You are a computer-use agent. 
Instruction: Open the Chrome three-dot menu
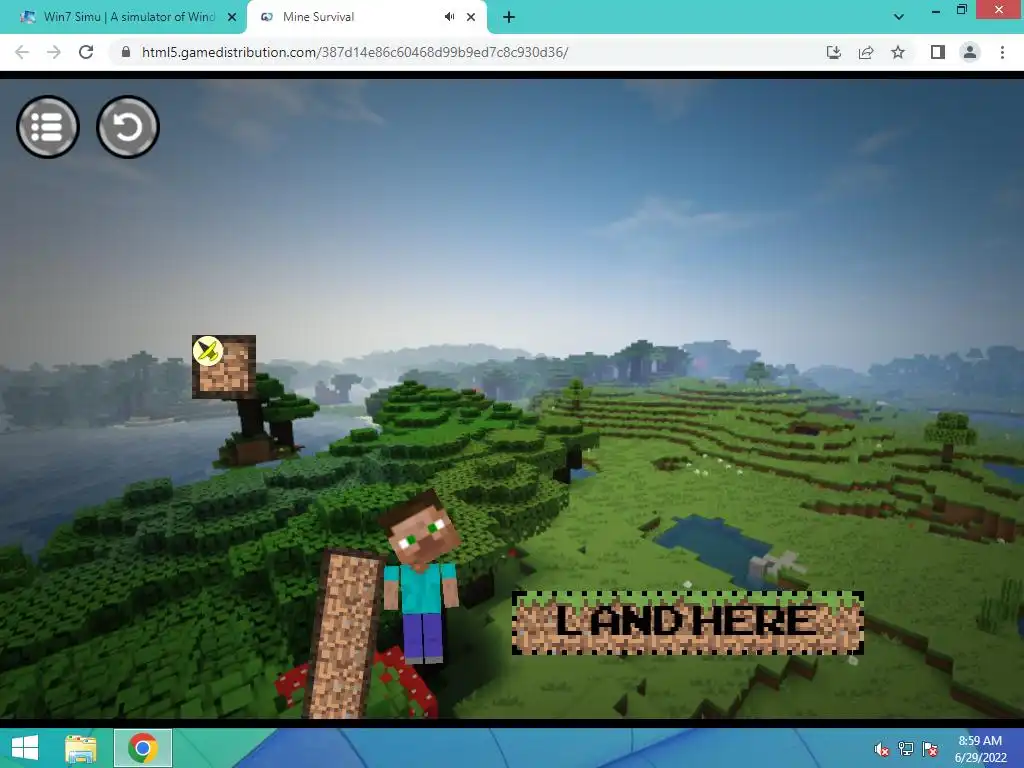coord(1002,52)
